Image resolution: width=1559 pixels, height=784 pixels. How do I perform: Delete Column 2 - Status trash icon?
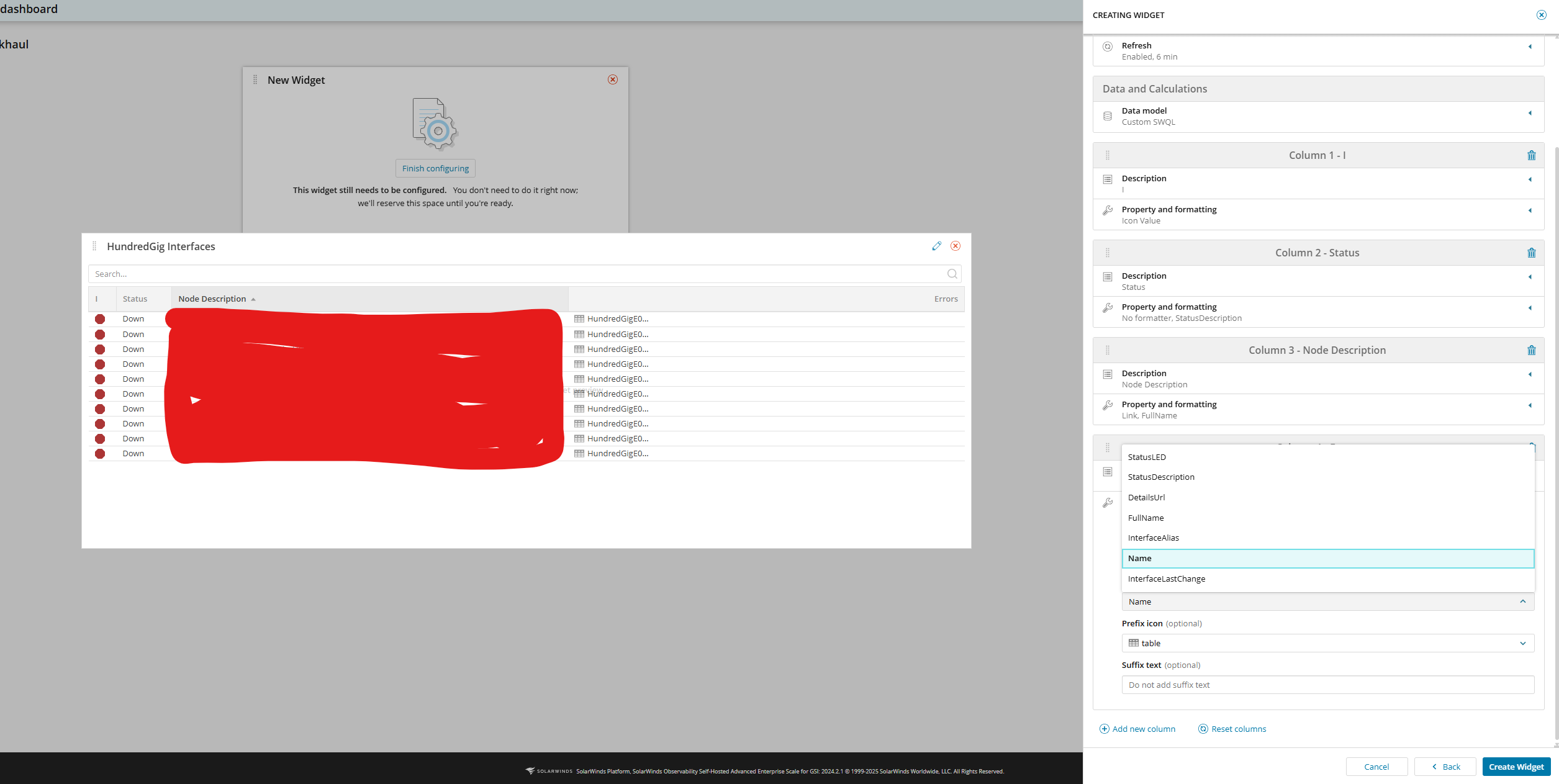pos(1531,253)
